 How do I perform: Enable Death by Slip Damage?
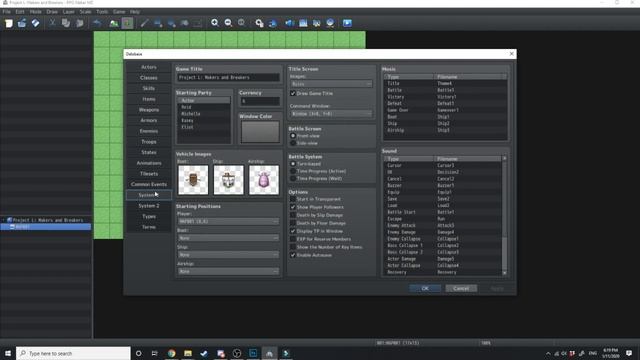293,215
